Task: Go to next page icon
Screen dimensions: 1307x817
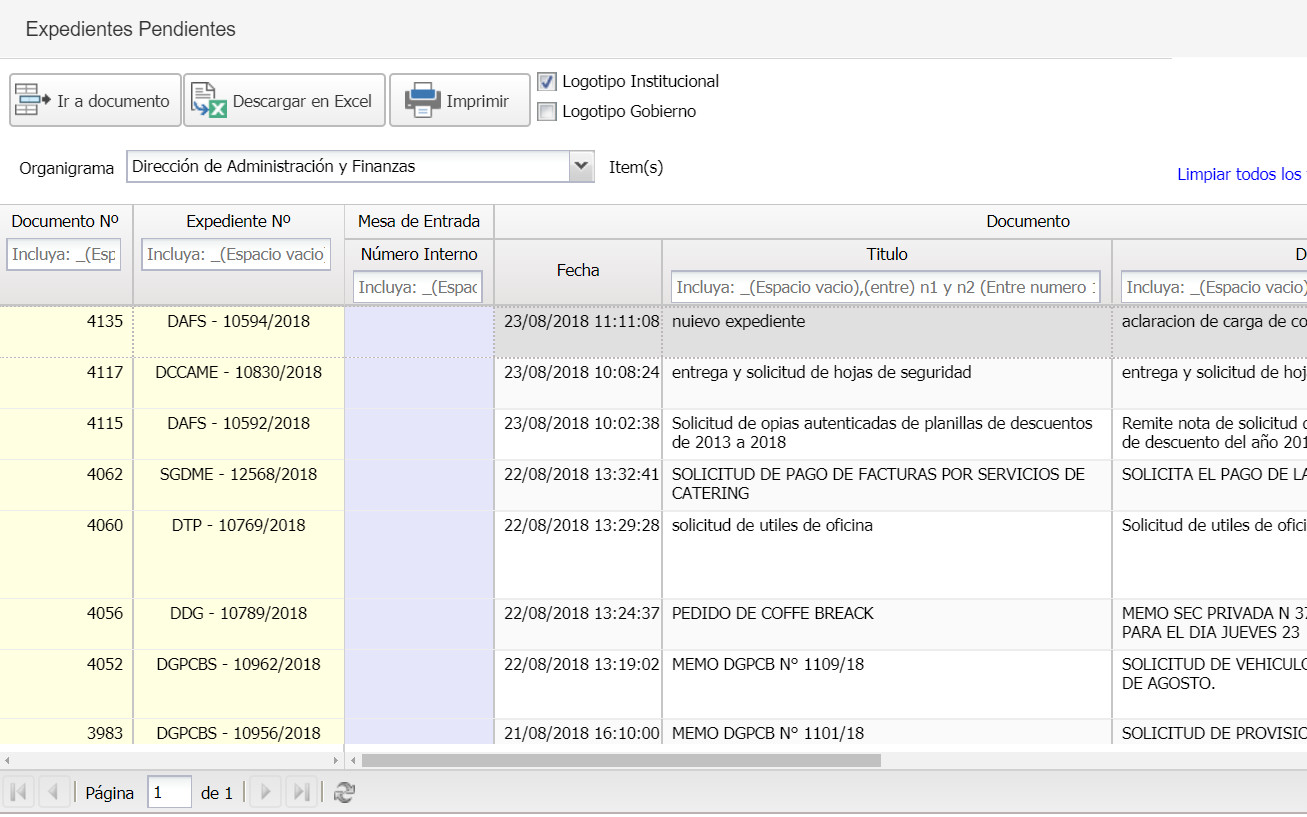Action: pos(265,793)
